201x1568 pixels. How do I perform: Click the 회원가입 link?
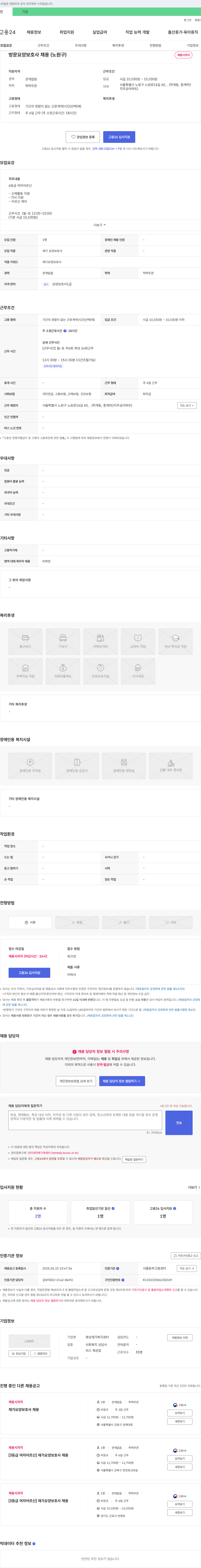click(198, 20)
